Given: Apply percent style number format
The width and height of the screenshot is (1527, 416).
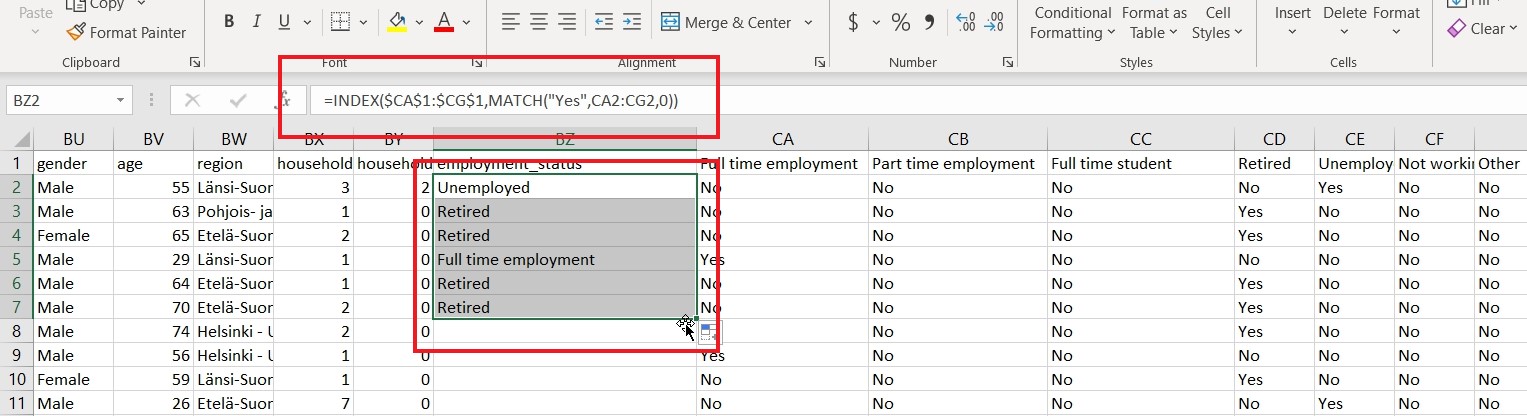Looking at the screenshot, I should tap(900, 22).
